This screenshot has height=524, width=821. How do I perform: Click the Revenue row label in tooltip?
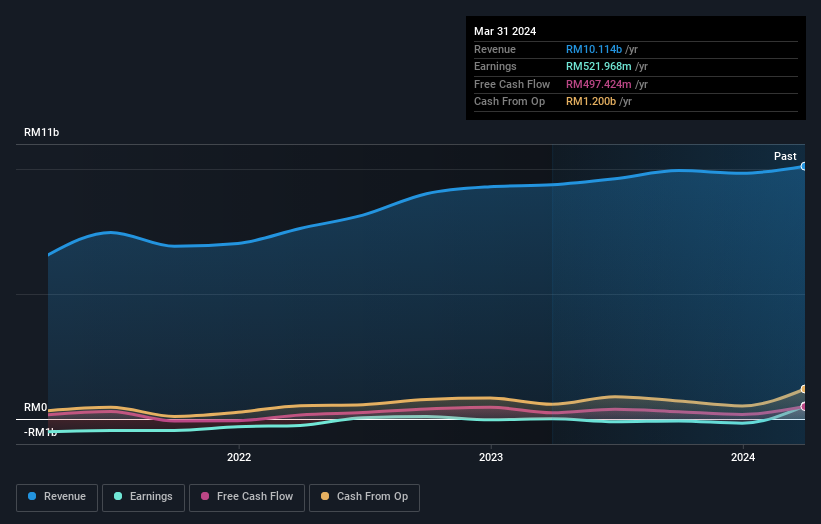pos(495,49)
